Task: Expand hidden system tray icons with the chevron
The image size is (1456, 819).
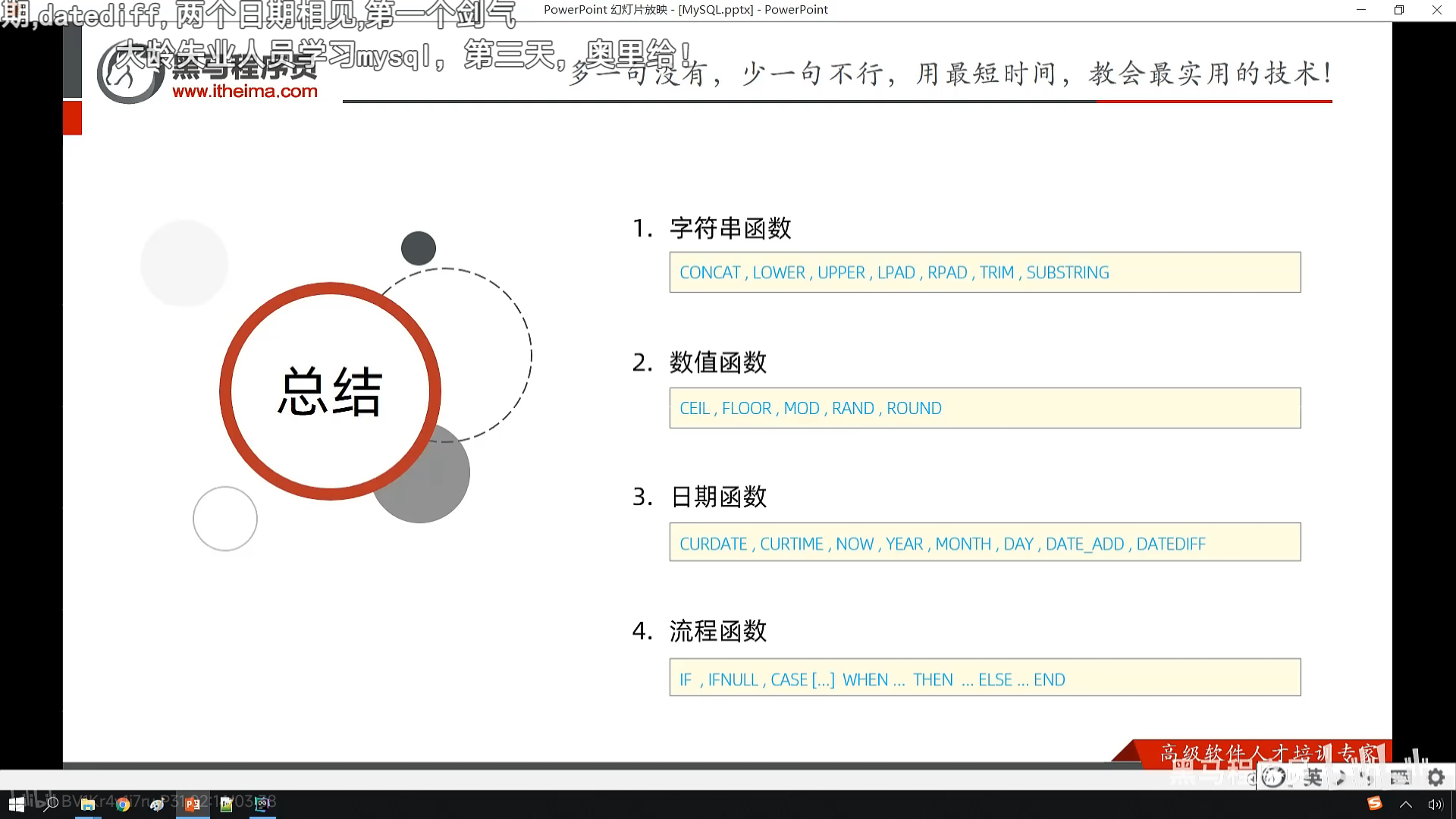Action: tap(1407, 805)
